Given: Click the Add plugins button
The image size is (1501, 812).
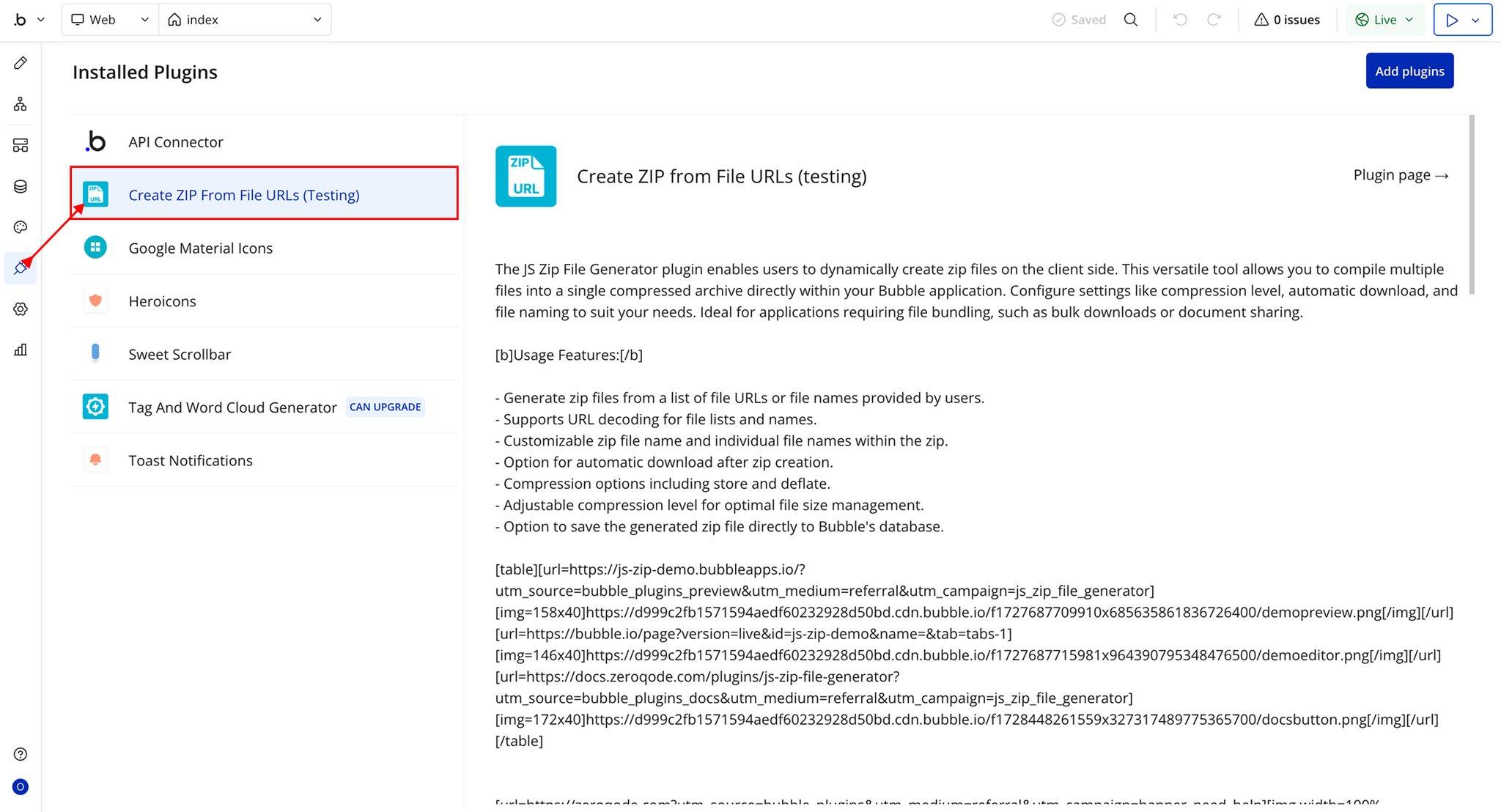Looking at the screenshot, I should [x=1409, y=71].
